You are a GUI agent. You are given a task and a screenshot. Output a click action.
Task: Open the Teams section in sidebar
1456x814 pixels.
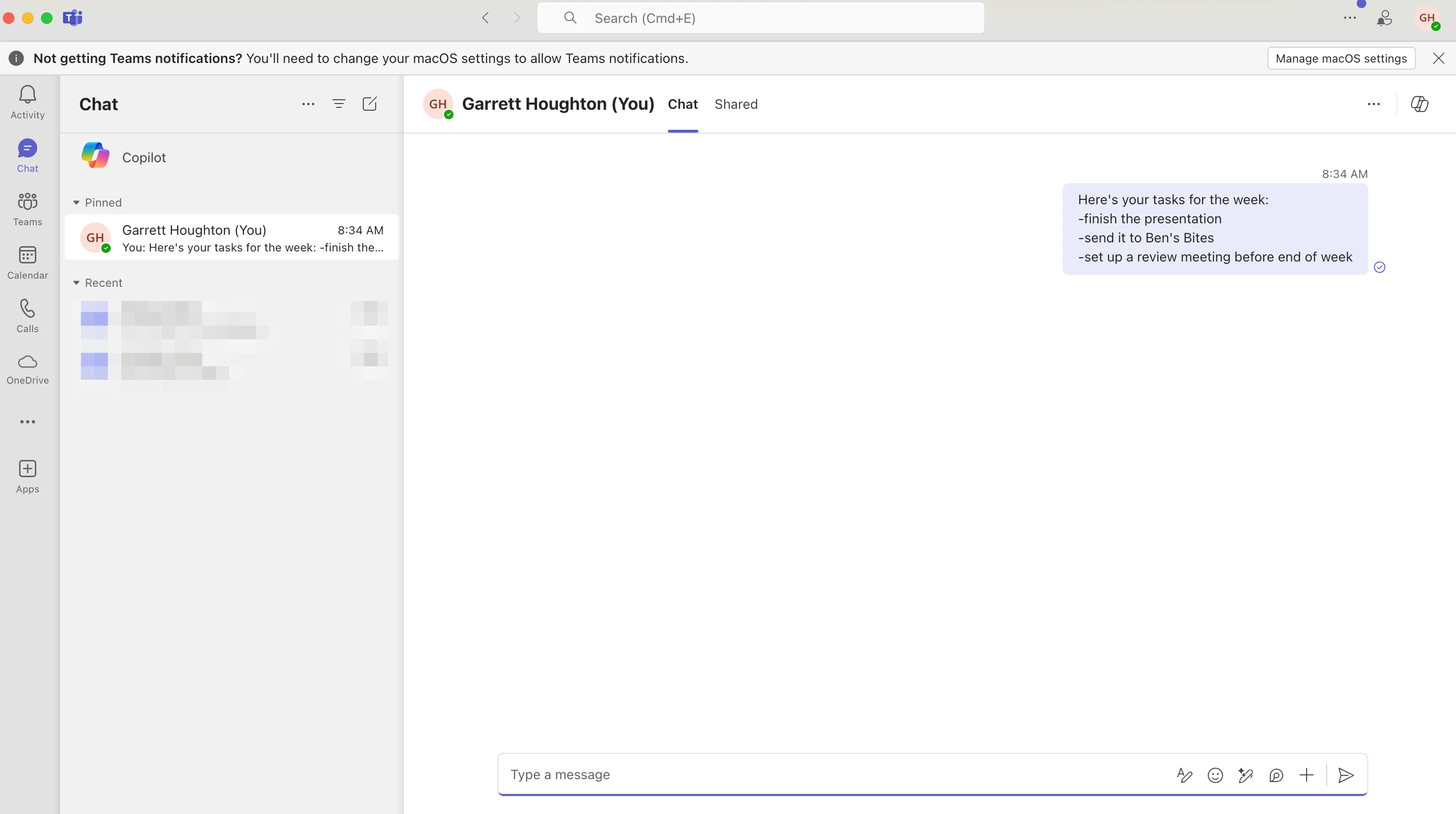27,209
